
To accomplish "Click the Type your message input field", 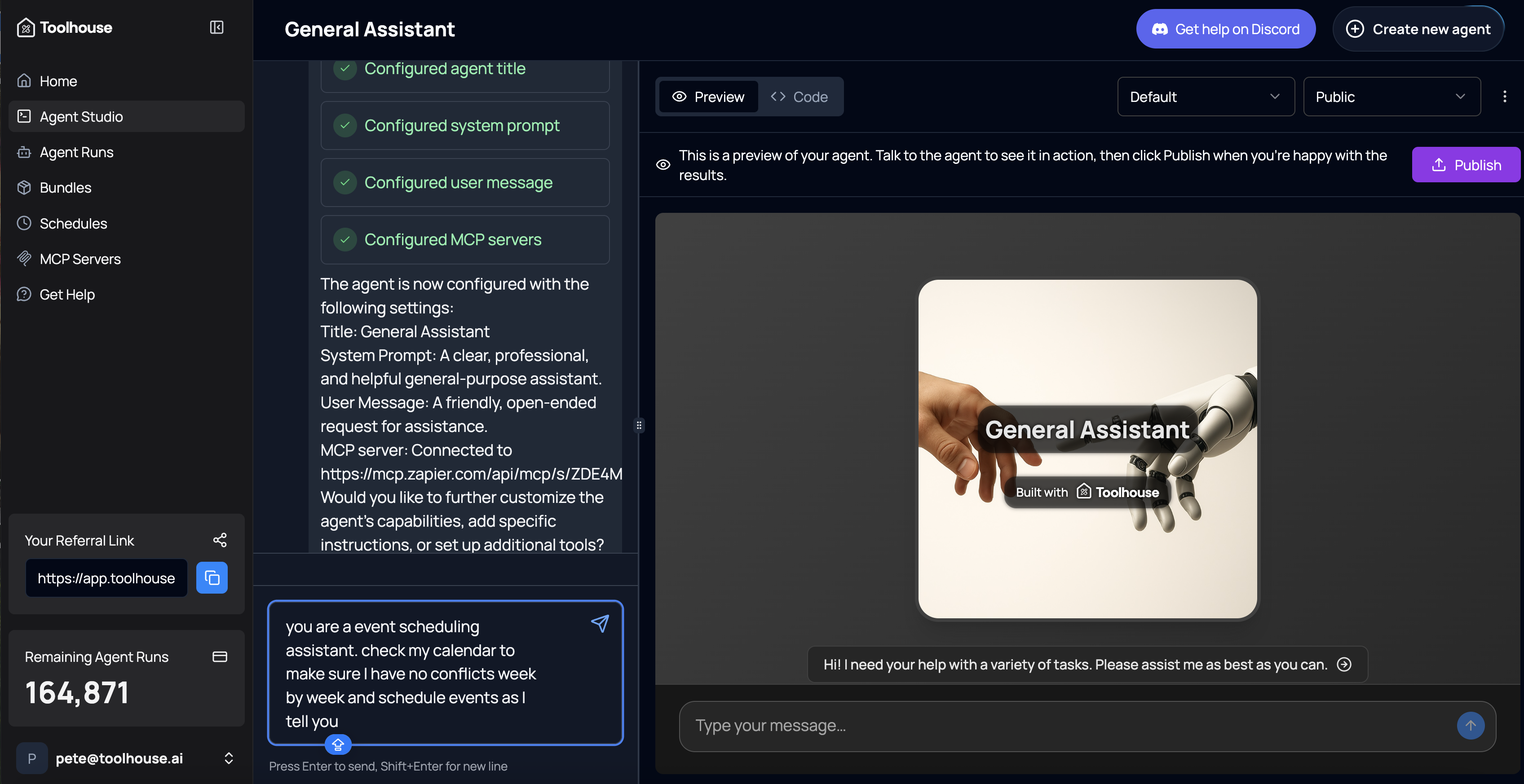I will pos(1065,726).
